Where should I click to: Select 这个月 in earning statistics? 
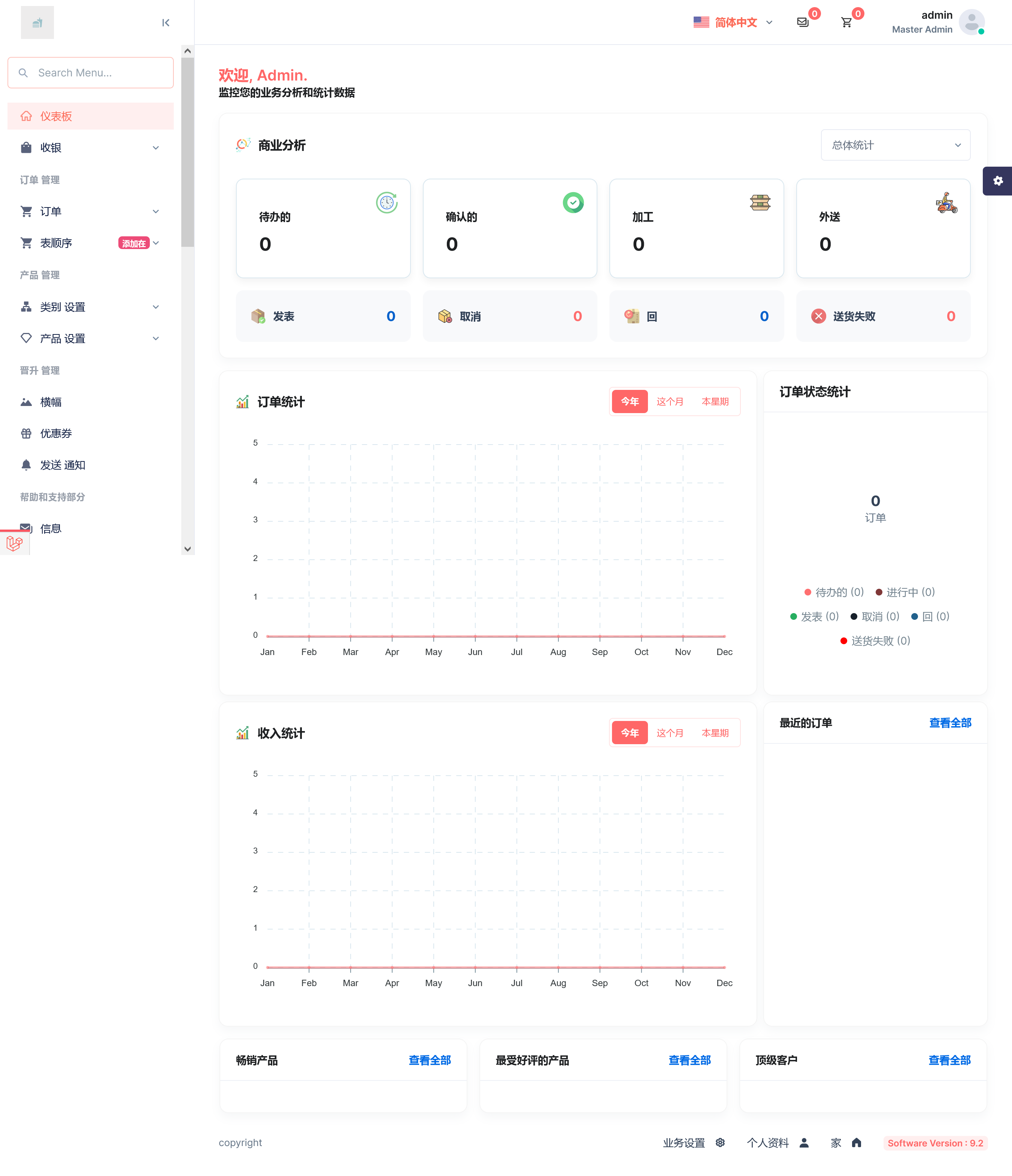(x=670, y=733)
